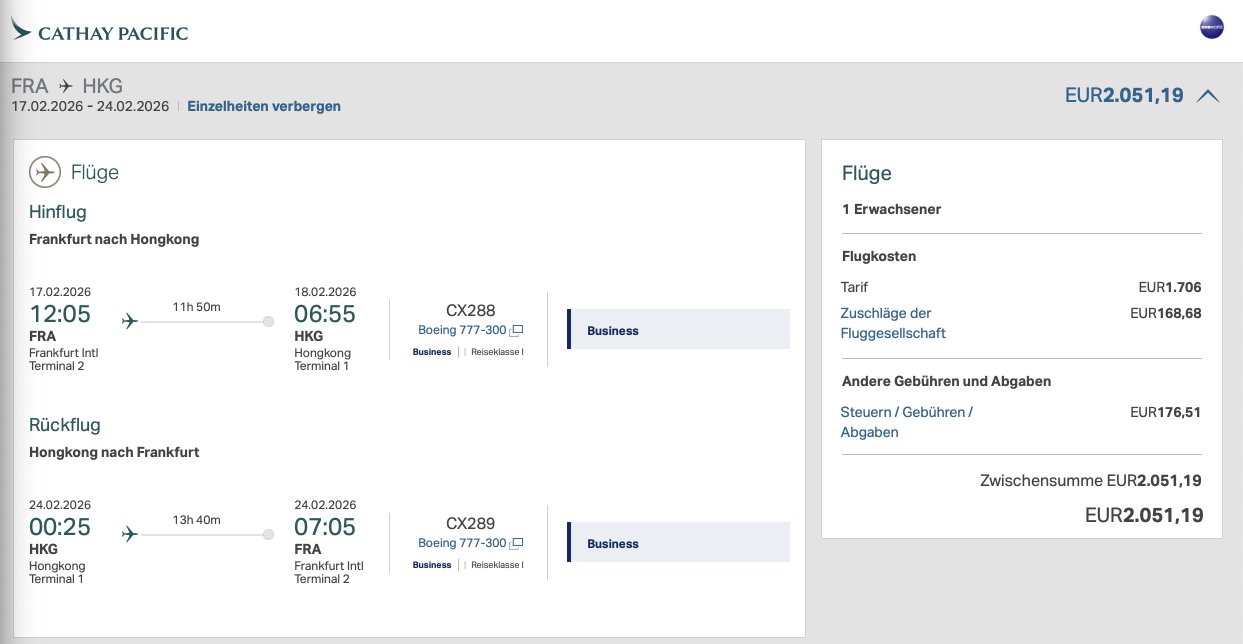Click the endpoint dot on the 11h 50m line
Viewport: 1243px width, 644px height.
[x=268, y=321]
